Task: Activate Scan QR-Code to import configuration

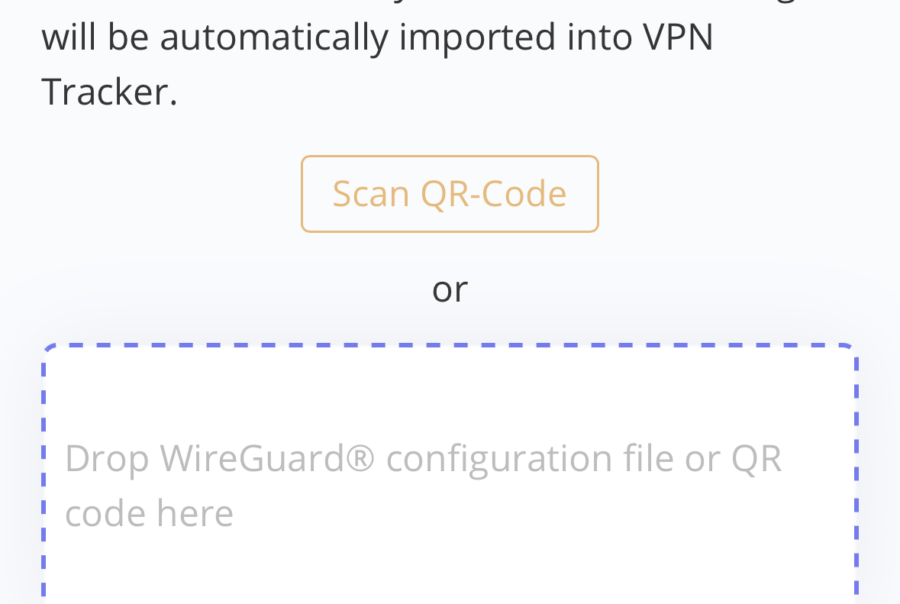Action: pos(449,194)
